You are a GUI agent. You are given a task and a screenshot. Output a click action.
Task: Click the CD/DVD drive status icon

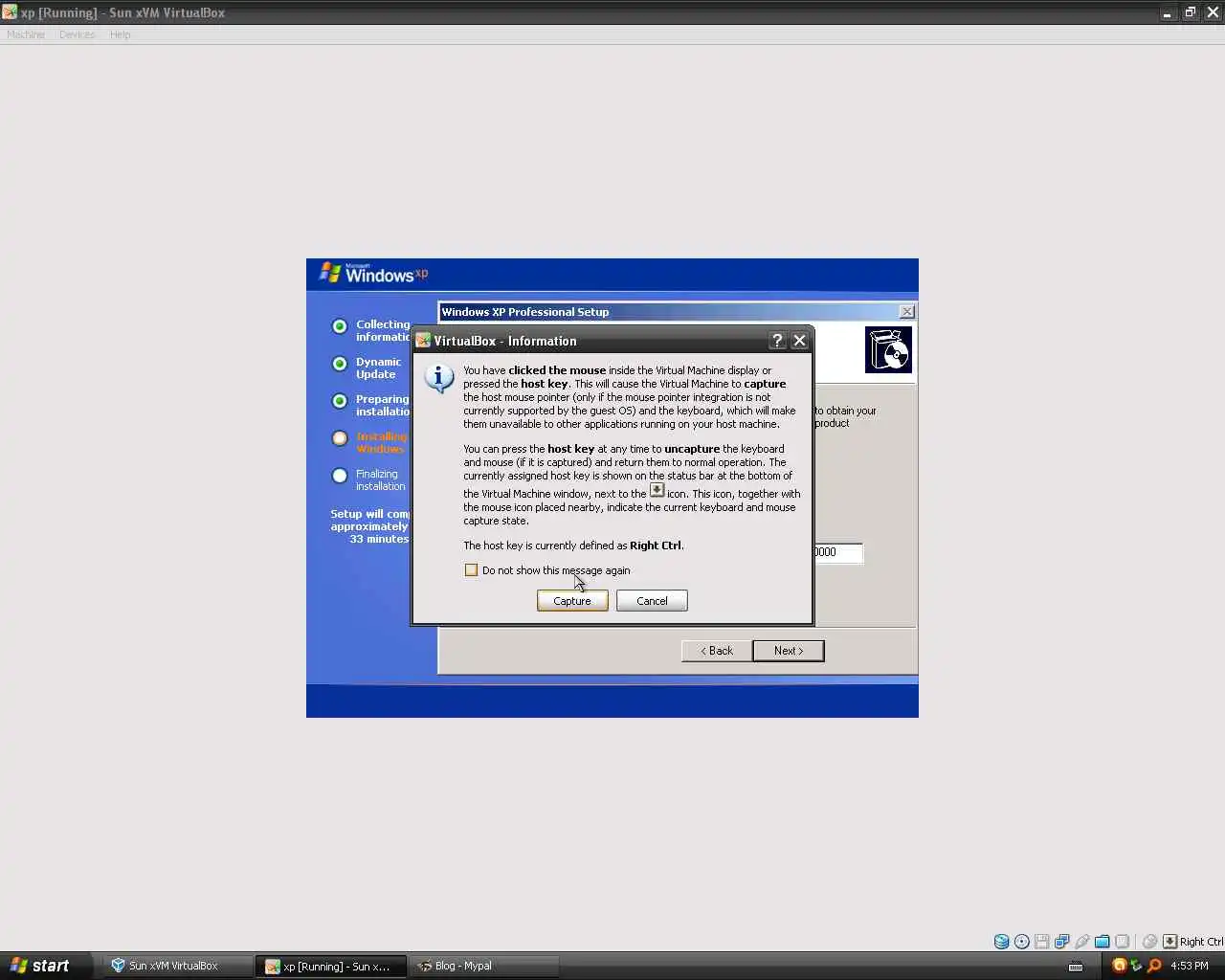click(x=1021, y=942)
